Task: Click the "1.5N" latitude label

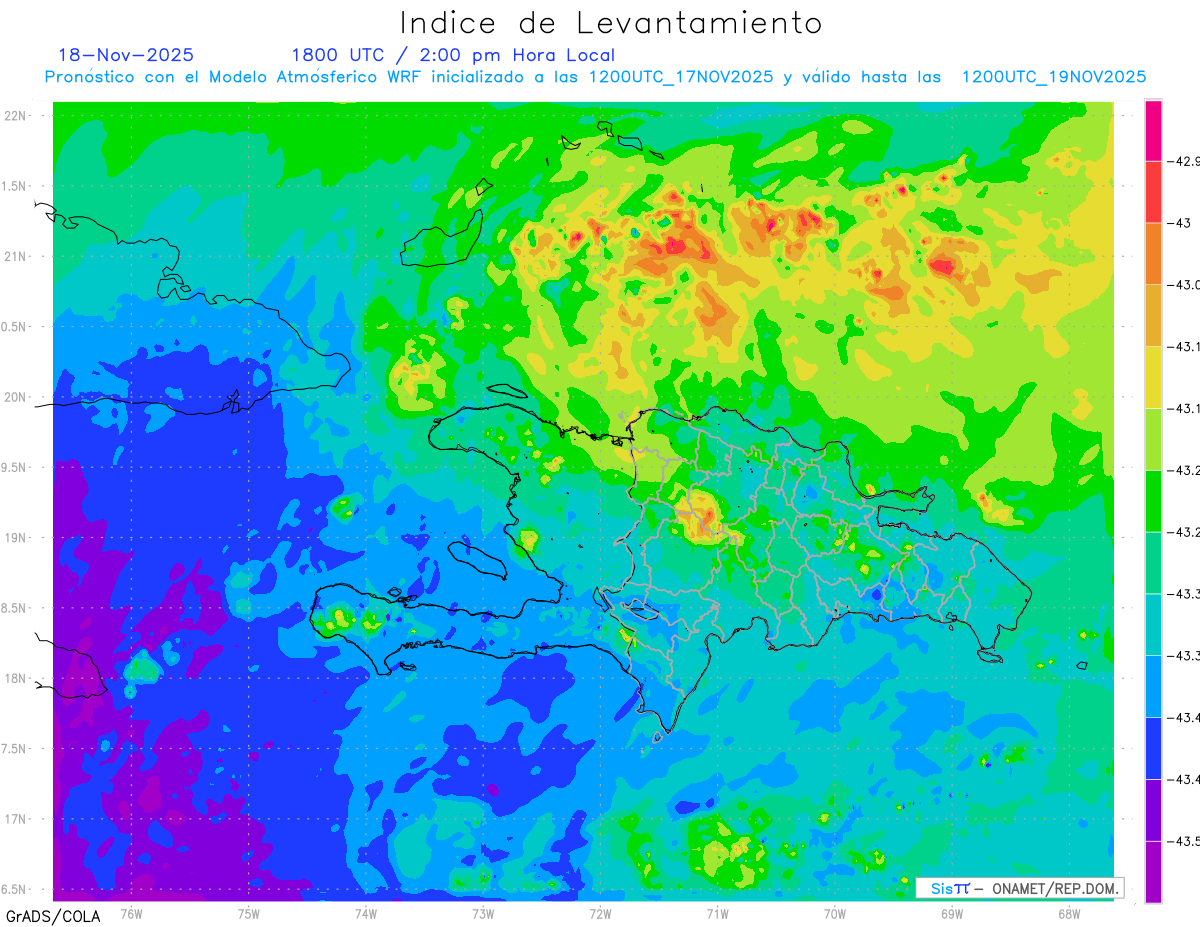Action: point(14,186)
